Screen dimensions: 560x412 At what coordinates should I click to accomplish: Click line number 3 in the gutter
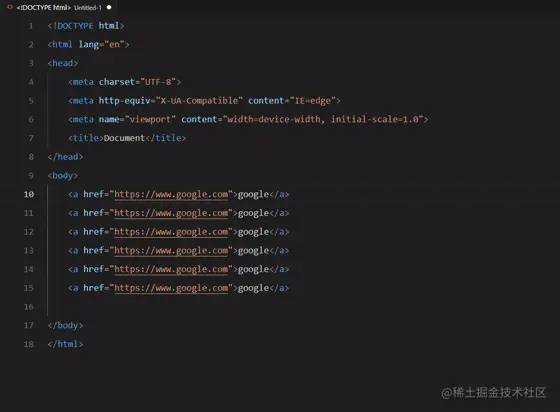[x=31, y=64]
